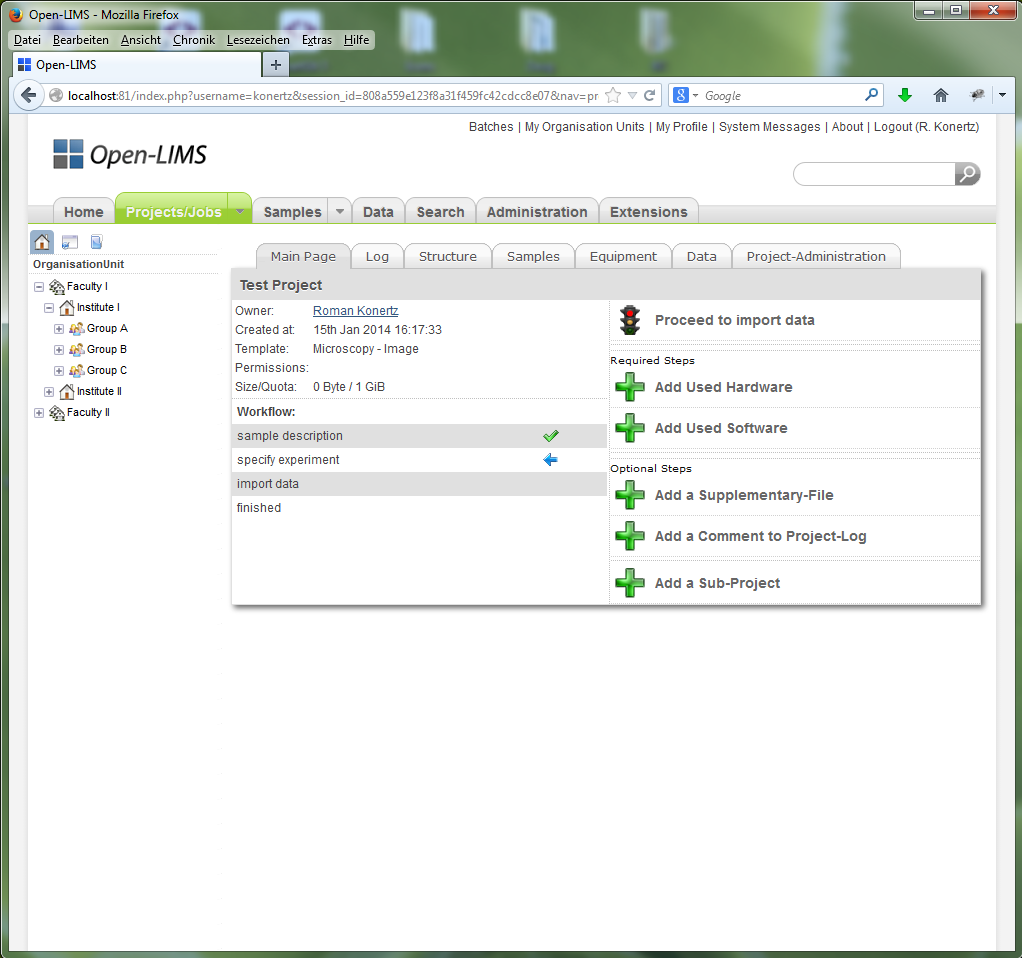Open the Samples tab dropdown arrow

pos(339,211)
